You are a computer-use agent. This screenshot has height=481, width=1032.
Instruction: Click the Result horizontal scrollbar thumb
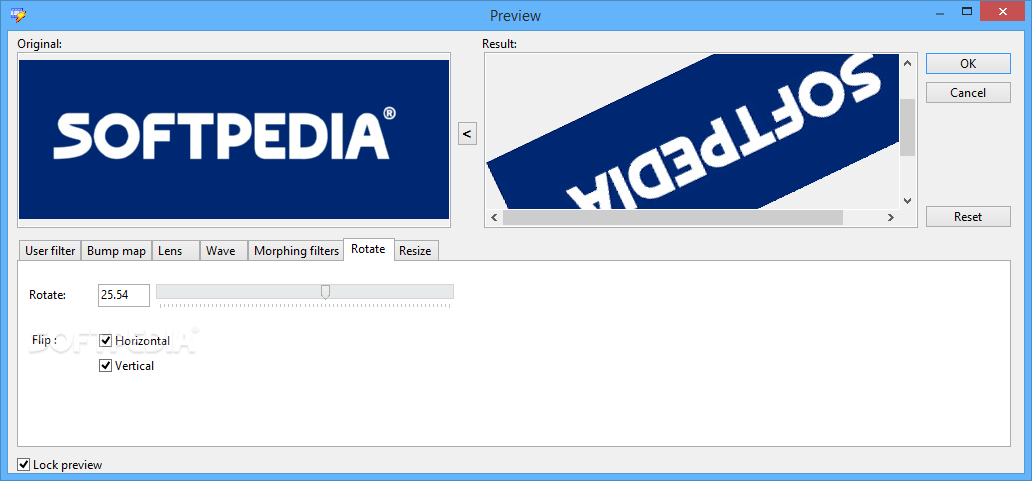click(x=673, y=217)
